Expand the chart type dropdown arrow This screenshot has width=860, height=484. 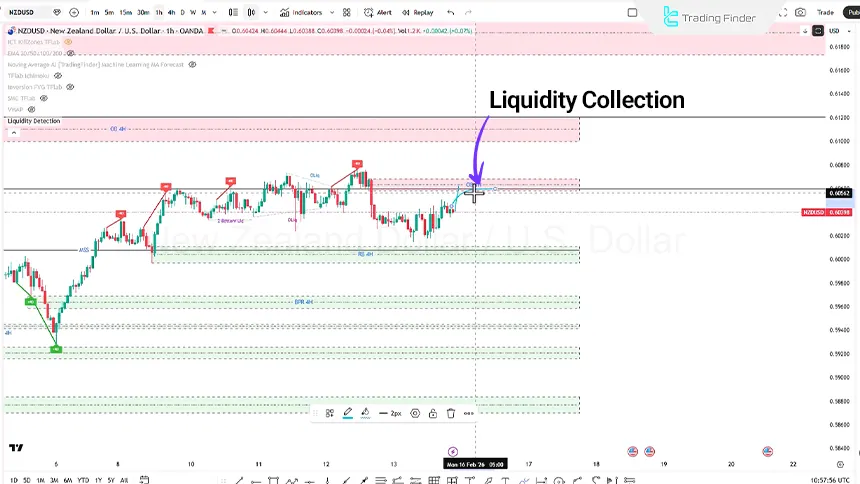(266, 12)
